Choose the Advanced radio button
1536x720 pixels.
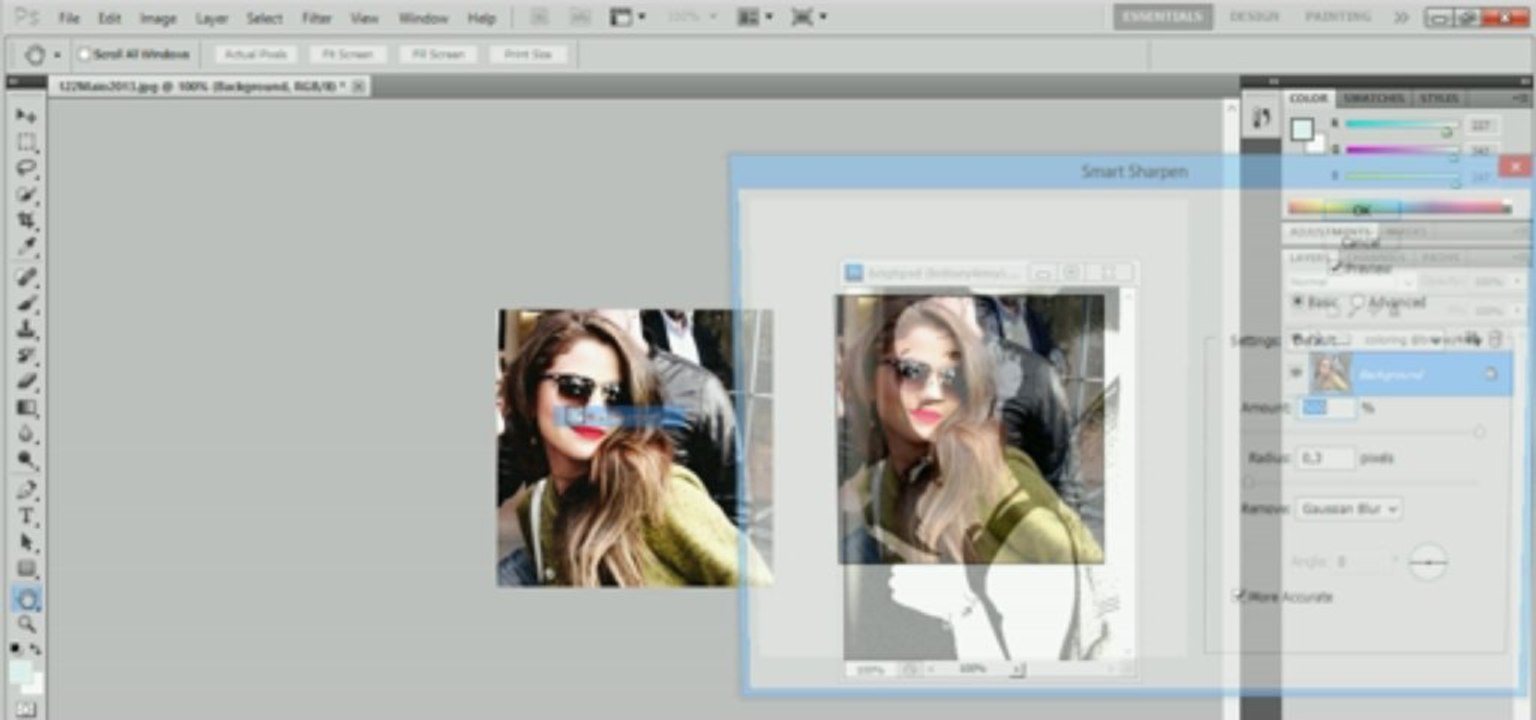1358,301
